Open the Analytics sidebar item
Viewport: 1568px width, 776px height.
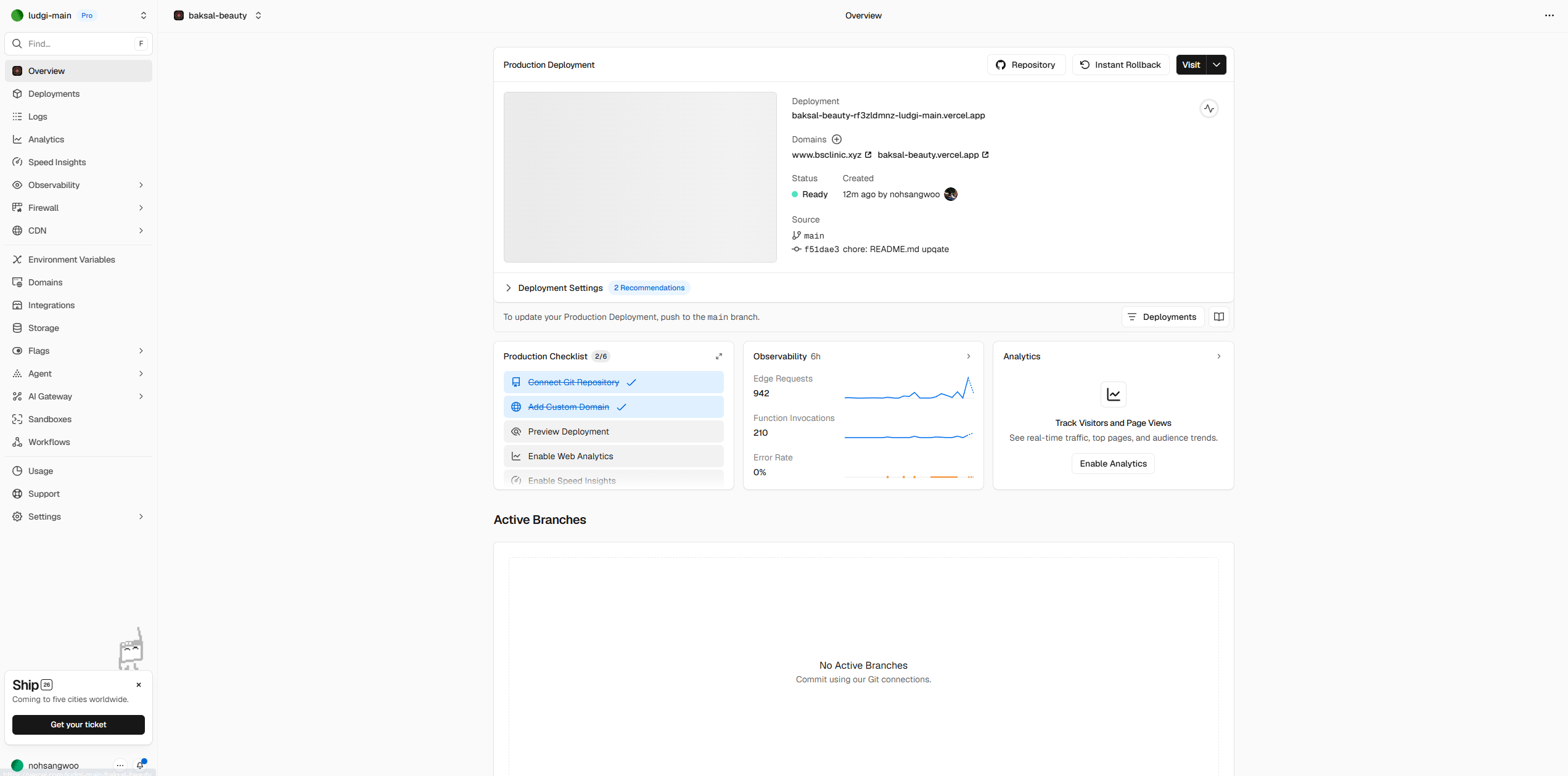click(78, 139)
